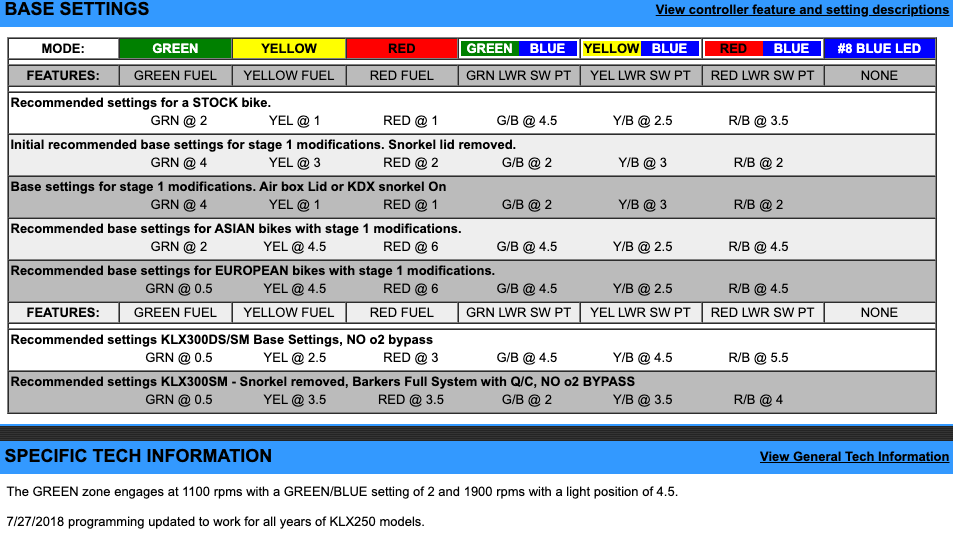Image resolution: width=953 pixels, height=533 pixels.
Task: Click the 7/27/2018 programming update note
Action: [x=215, y=521]
